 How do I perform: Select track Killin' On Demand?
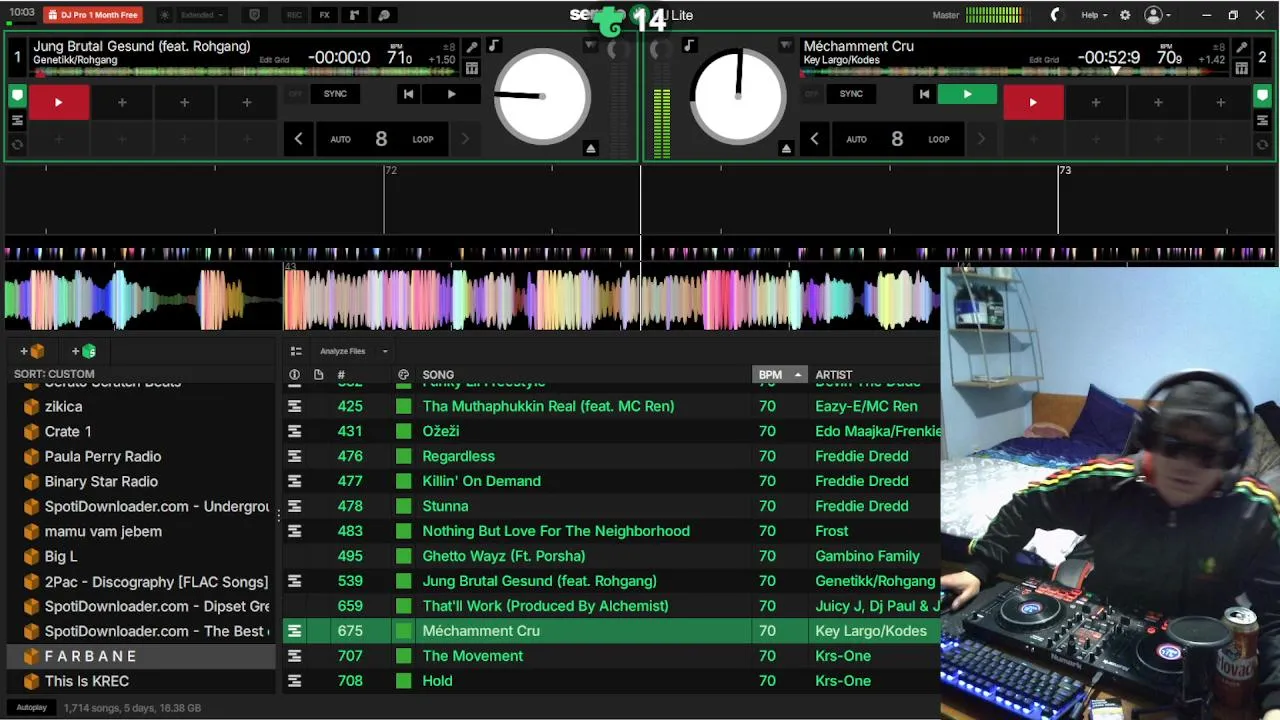tap(482, 481)
